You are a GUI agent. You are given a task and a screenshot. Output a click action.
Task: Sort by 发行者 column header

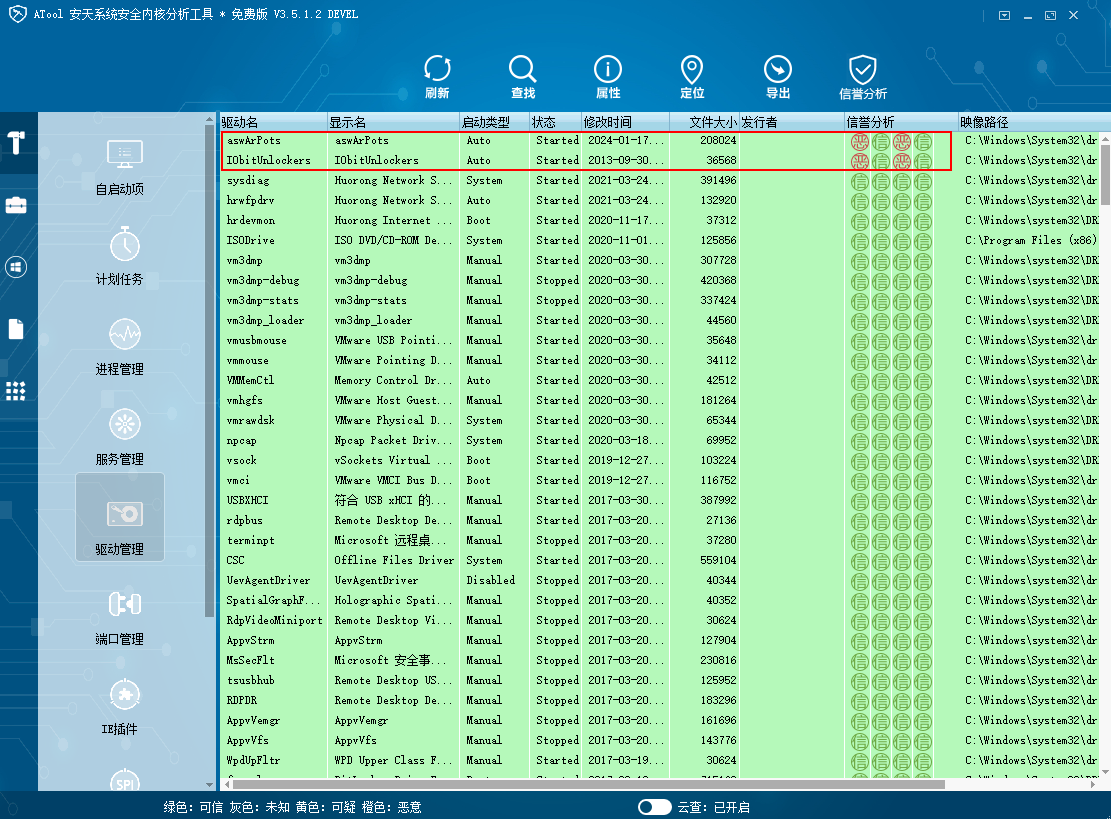coord(791,122)
